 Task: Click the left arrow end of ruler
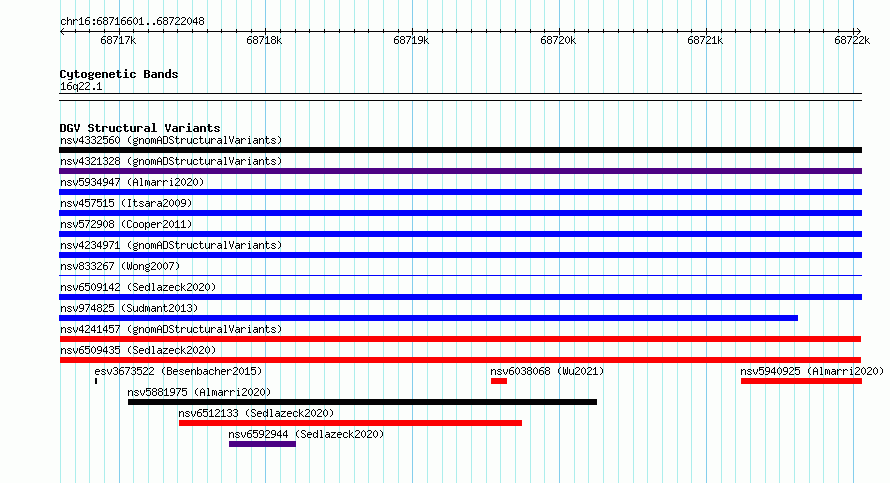(x=62, y=31)
